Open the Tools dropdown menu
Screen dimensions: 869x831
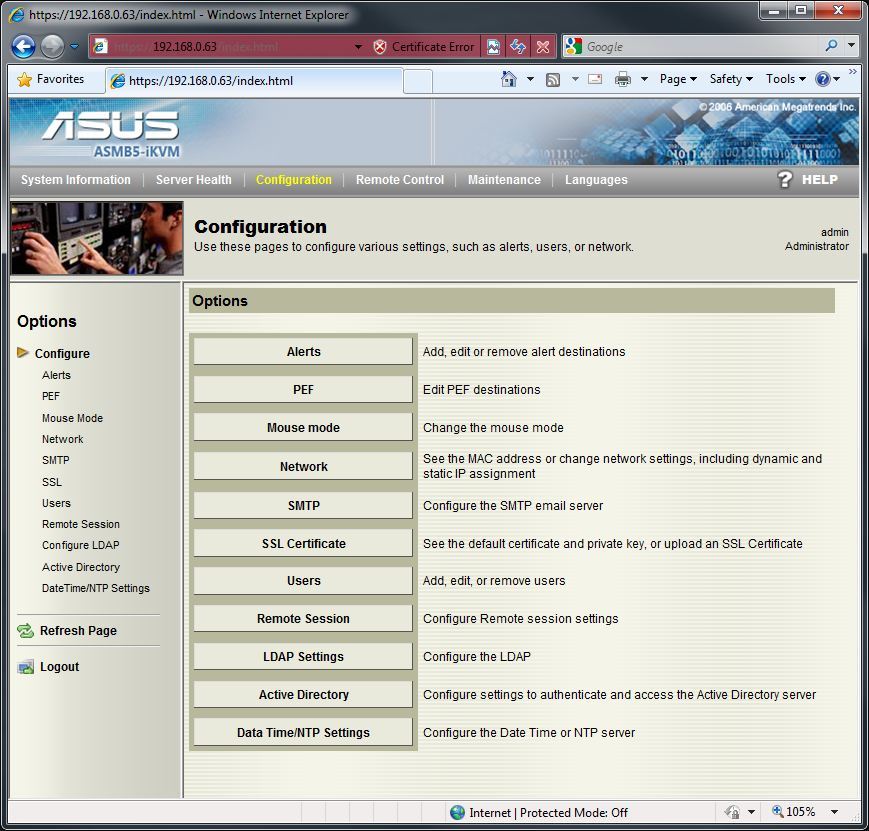[x=785, y=79]
